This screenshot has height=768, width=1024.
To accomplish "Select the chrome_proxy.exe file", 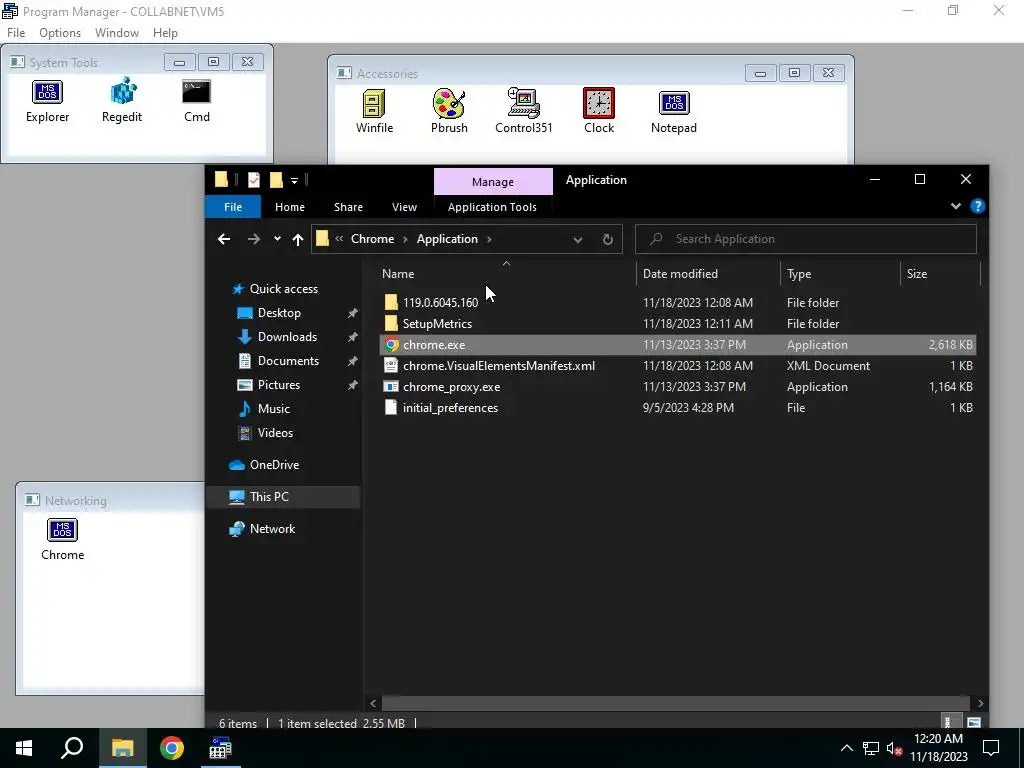I will point(677,387).
